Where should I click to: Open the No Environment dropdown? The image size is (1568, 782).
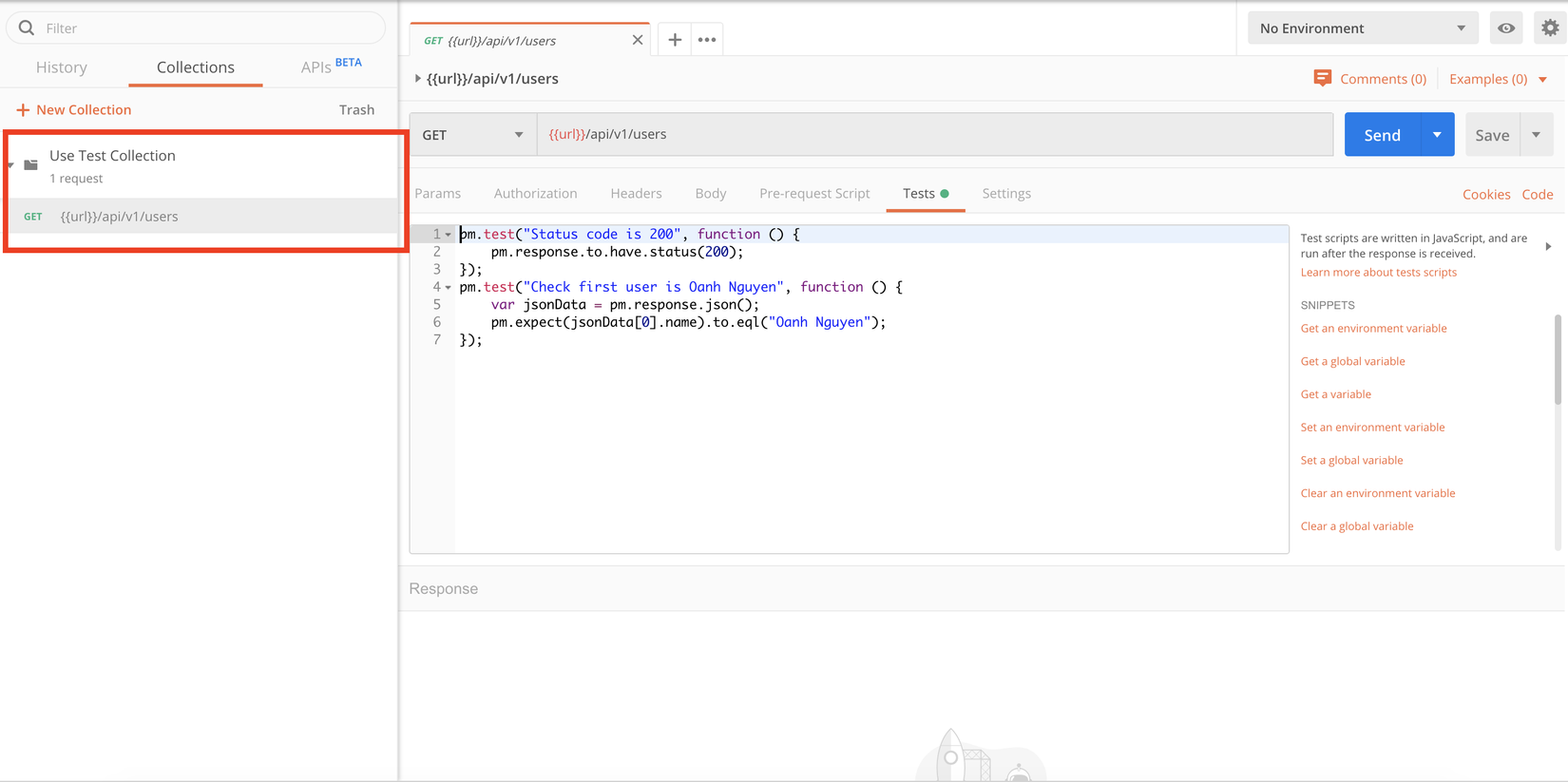(x=1363, y=29)
